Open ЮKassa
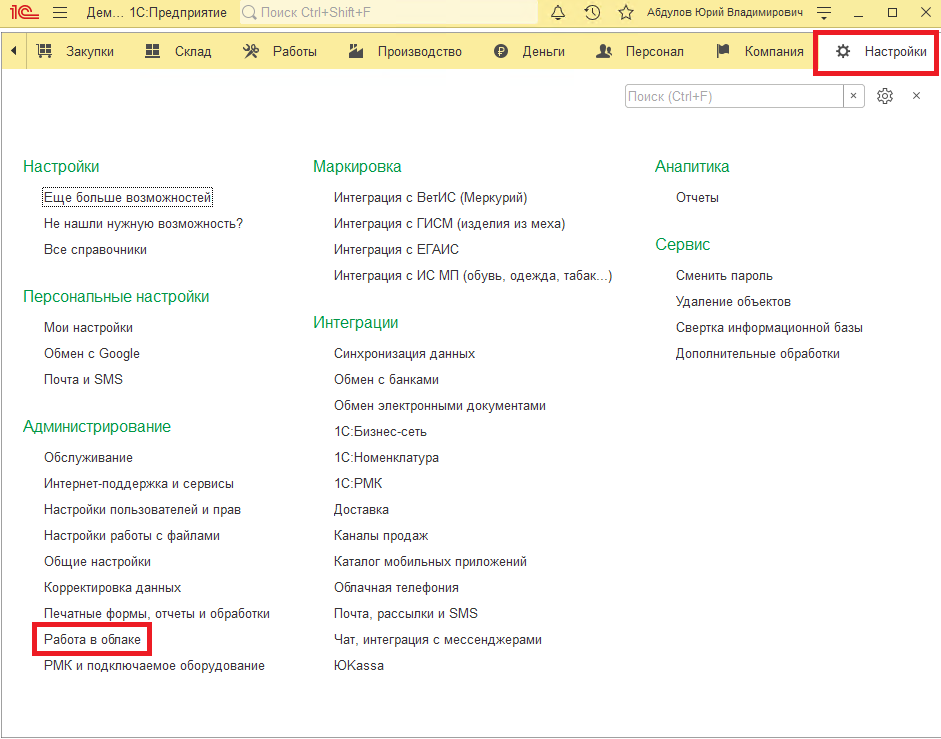 coord(359,665)
